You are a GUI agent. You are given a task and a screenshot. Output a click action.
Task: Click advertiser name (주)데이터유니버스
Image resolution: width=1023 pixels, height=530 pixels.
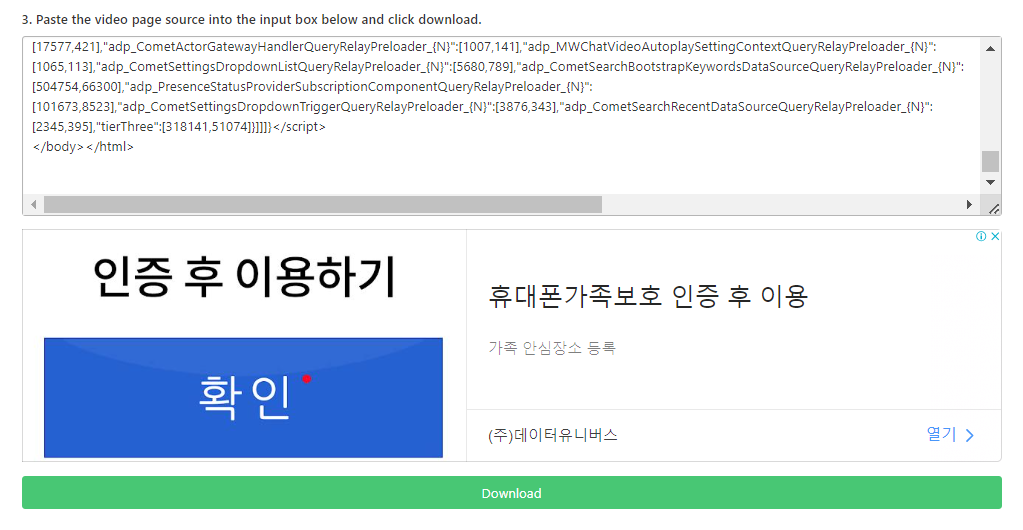point(553,435)
